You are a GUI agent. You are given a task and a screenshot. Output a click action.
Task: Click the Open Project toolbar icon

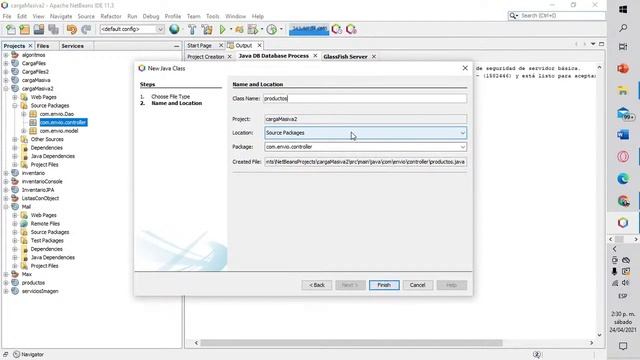click(39, 29)
